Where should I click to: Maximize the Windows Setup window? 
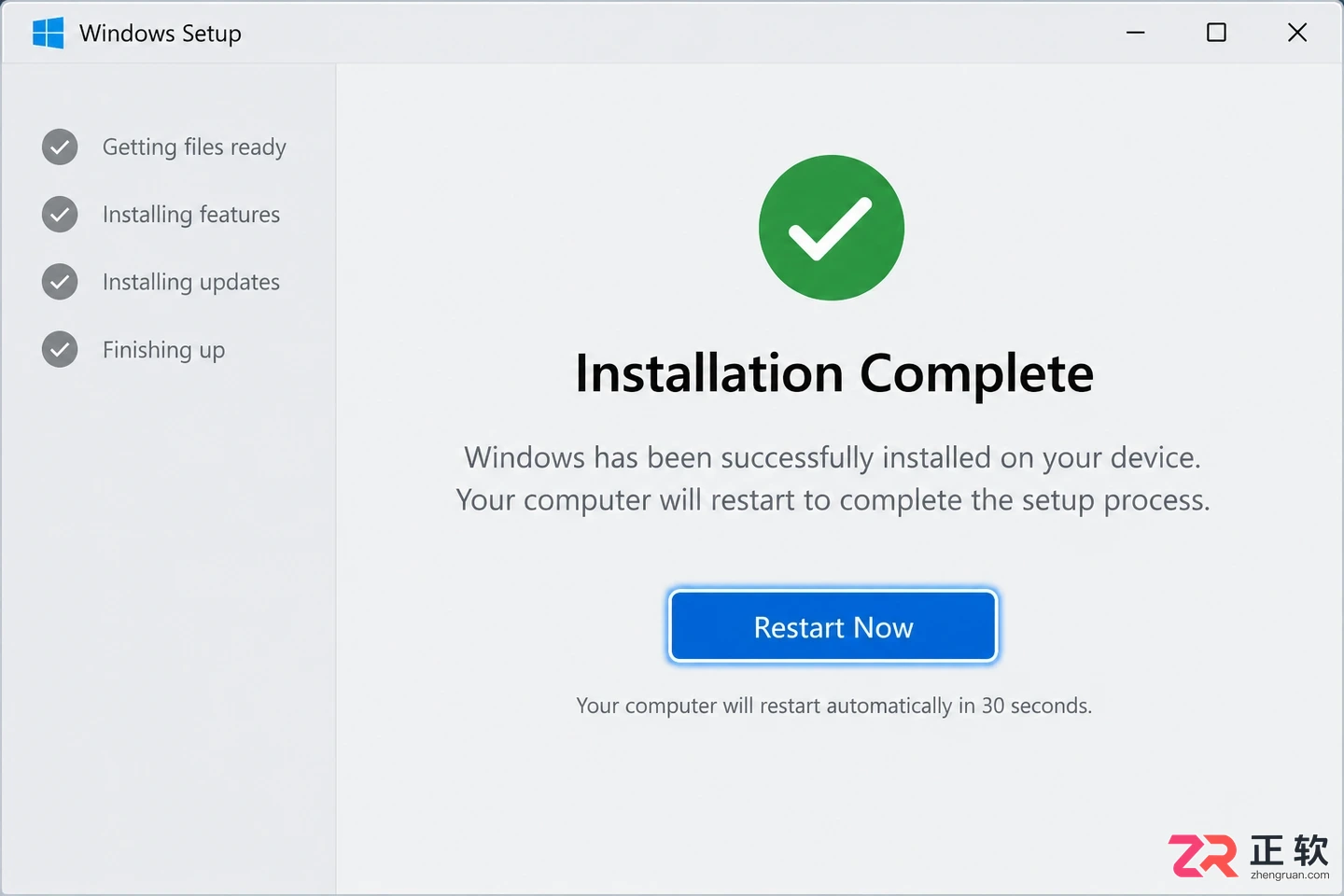[1216, 33]
